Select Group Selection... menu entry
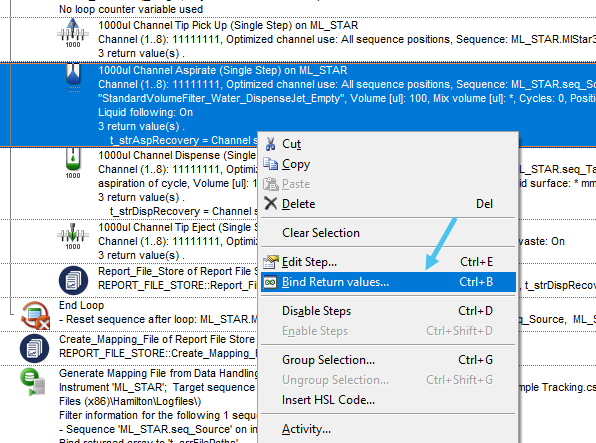Viewport: 596px width, 443px height. point(388,360)
